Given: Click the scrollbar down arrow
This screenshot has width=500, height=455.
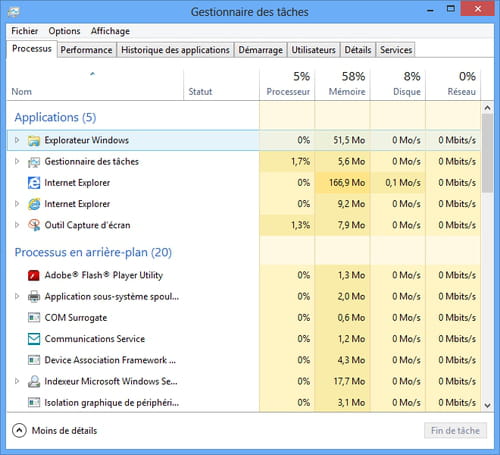Looking at the screenshot, I should click(487, 406).
